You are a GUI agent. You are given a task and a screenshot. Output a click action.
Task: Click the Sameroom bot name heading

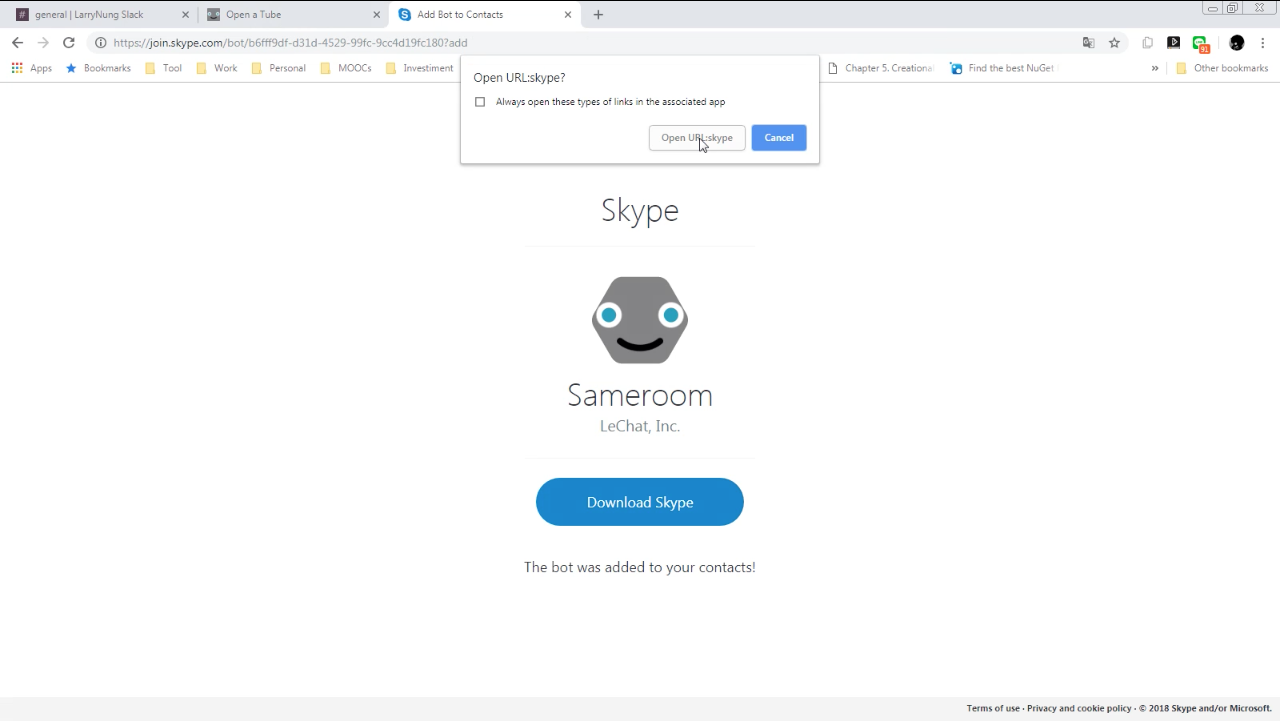click(640, 395)
